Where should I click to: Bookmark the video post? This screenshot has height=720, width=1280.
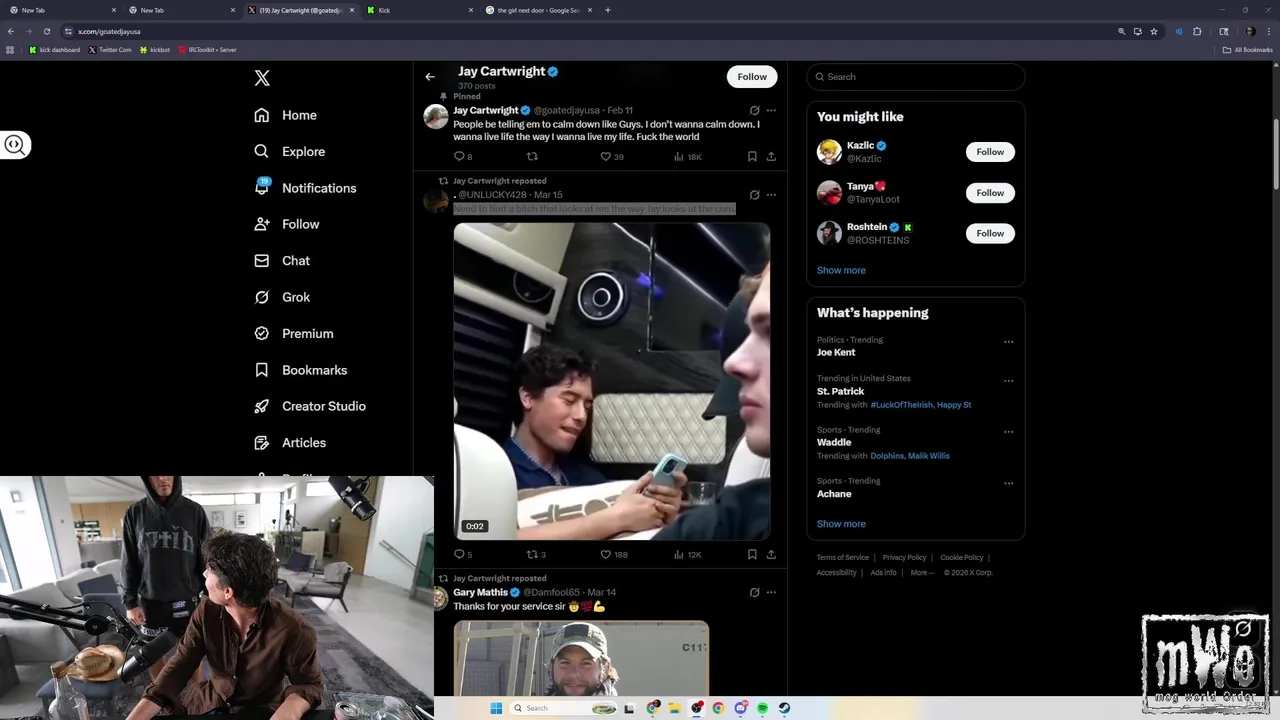[752, 554]
